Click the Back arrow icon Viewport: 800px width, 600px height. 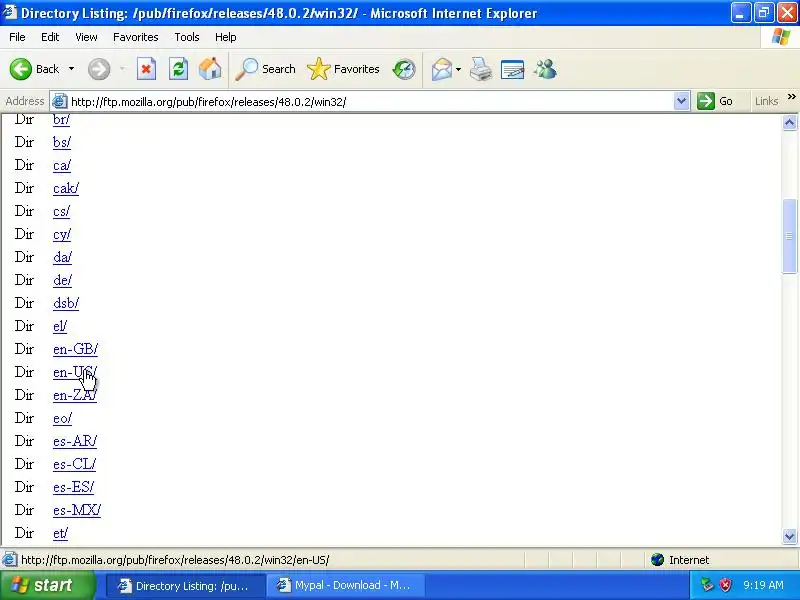pyautogui.click(x=21, y=69)
